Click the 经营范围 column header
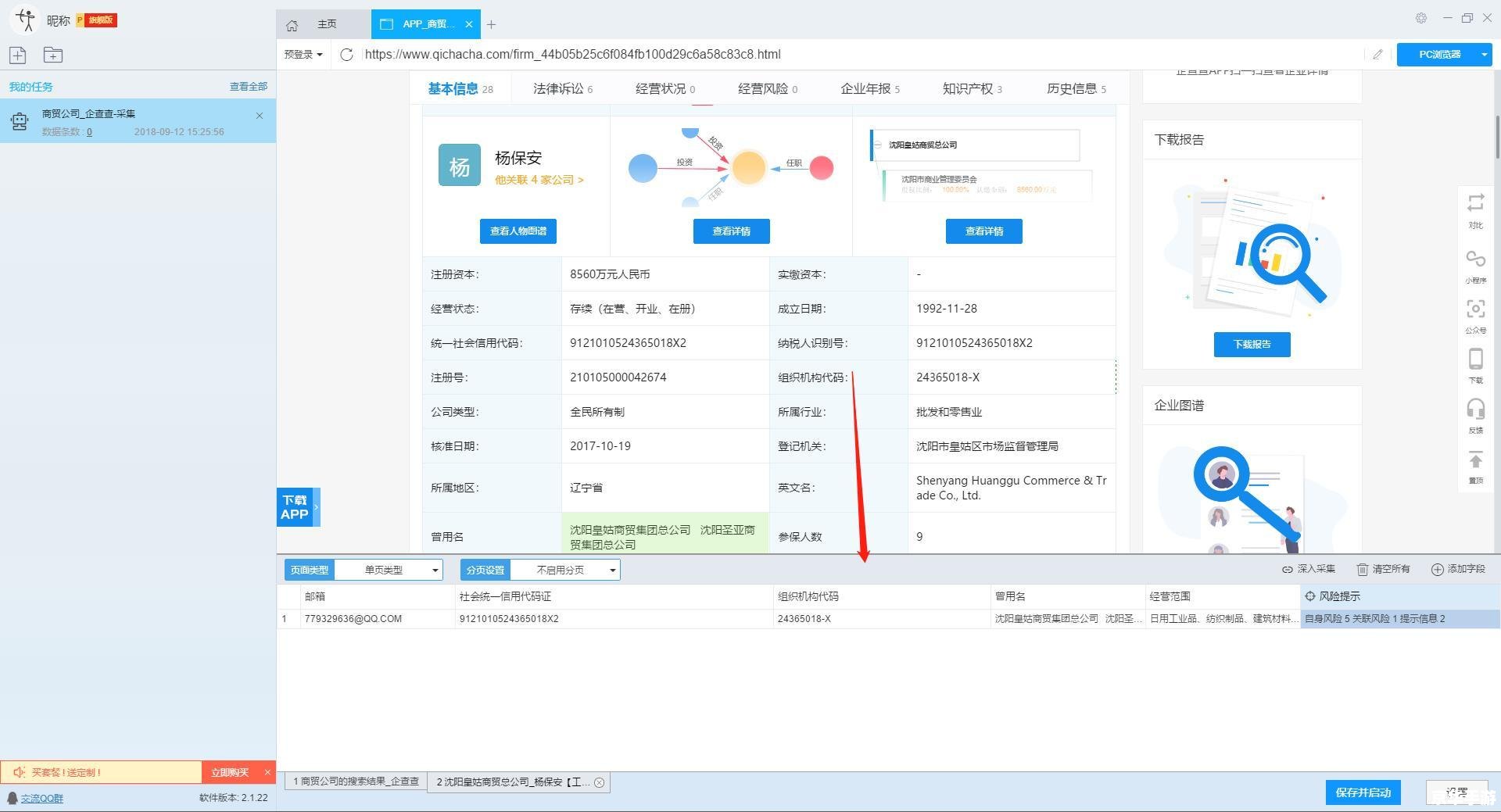The image size is (1501, 812). [x=1223, y=596]
